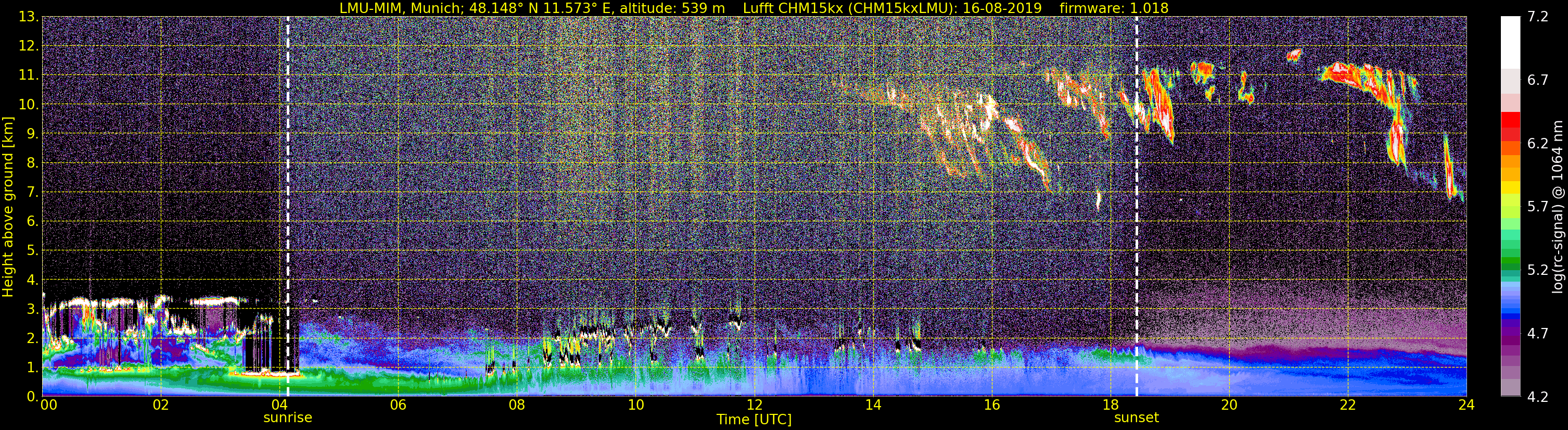Click the colorbar value label '4.7'
1568x430 pixels.
(x=1538, y=333)
